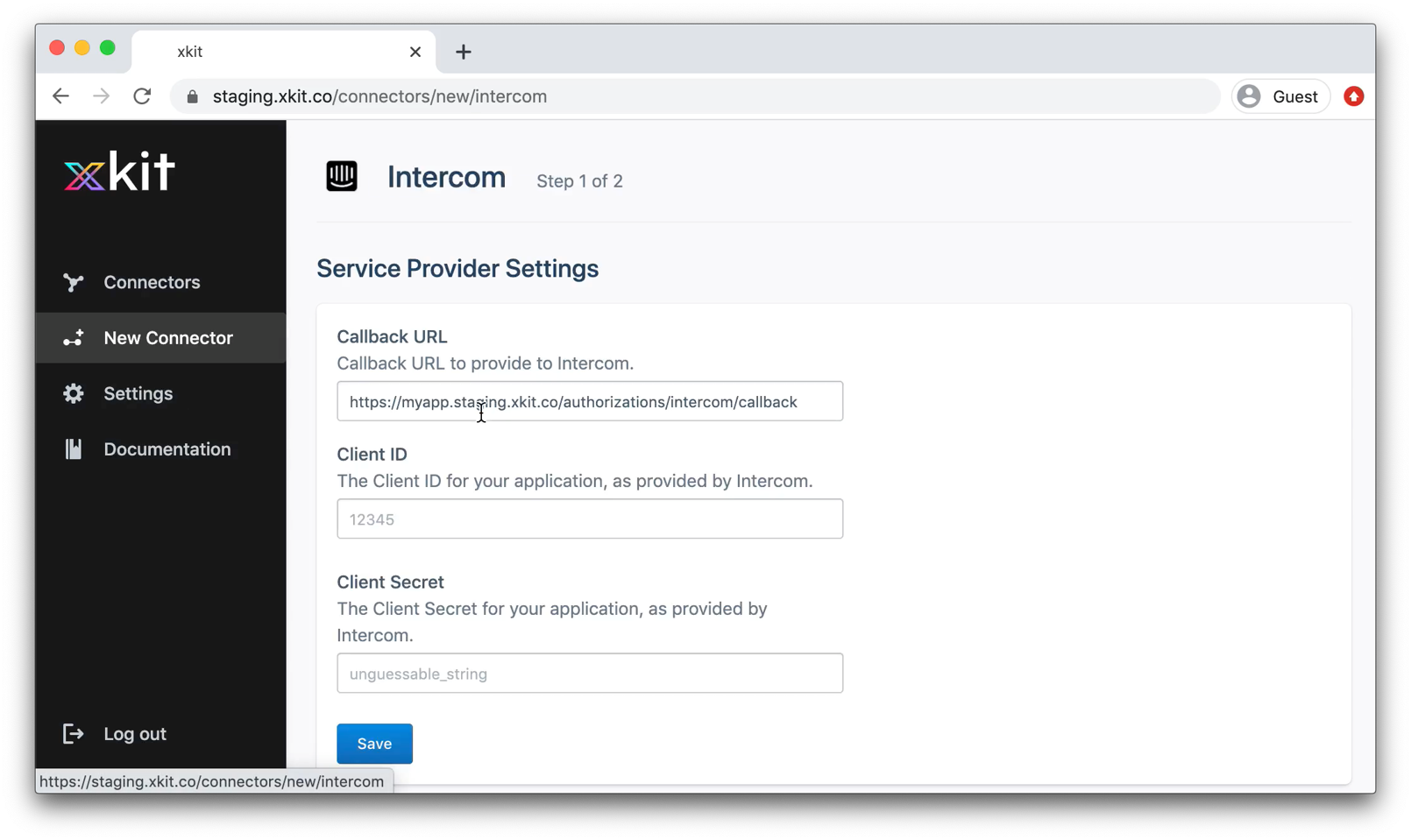The height and width of the screenshot is (840, 1411).
Task: Click the green maximize window button
Action: (x=108, y=48)
